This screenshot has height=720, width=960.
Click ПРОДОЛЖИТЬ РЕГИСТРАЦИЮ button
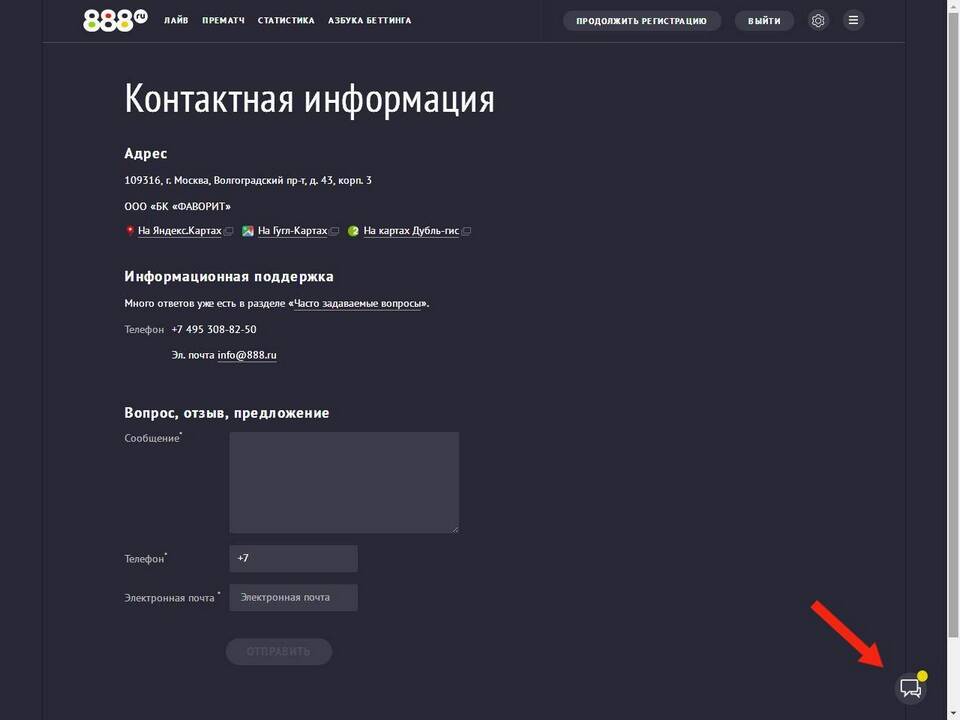[x=642, y=21]
